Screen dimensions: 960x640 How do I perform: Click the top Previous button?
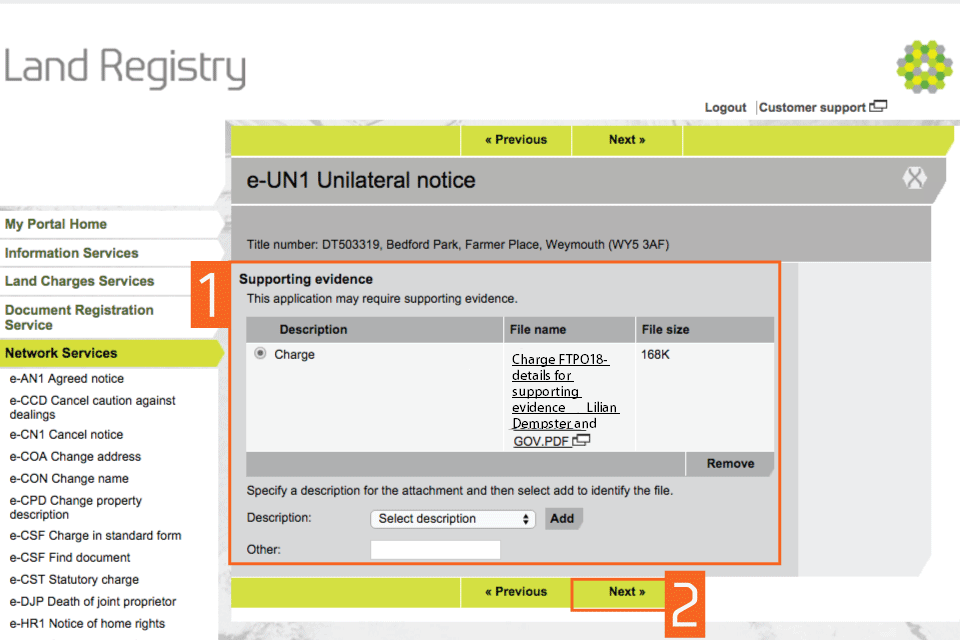point(516,140)
